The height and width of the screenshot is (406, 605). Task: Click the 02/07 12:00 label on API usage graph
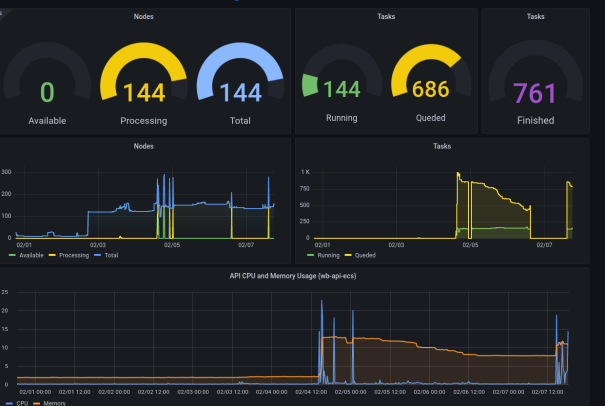tap(547, 392)
